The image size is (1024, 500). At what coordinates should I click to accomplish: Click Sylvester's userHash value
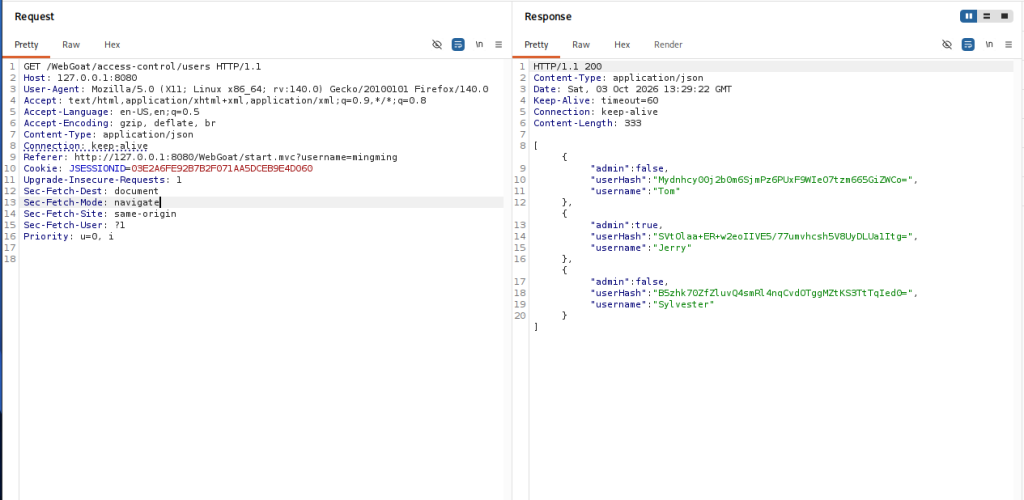(x=784, y=293)
